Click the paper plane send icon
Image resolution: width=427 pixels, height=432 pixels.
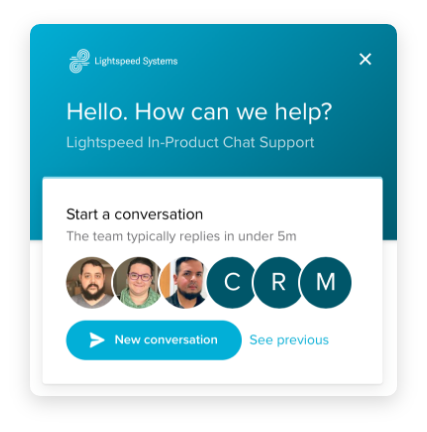[x=97, y=340]
